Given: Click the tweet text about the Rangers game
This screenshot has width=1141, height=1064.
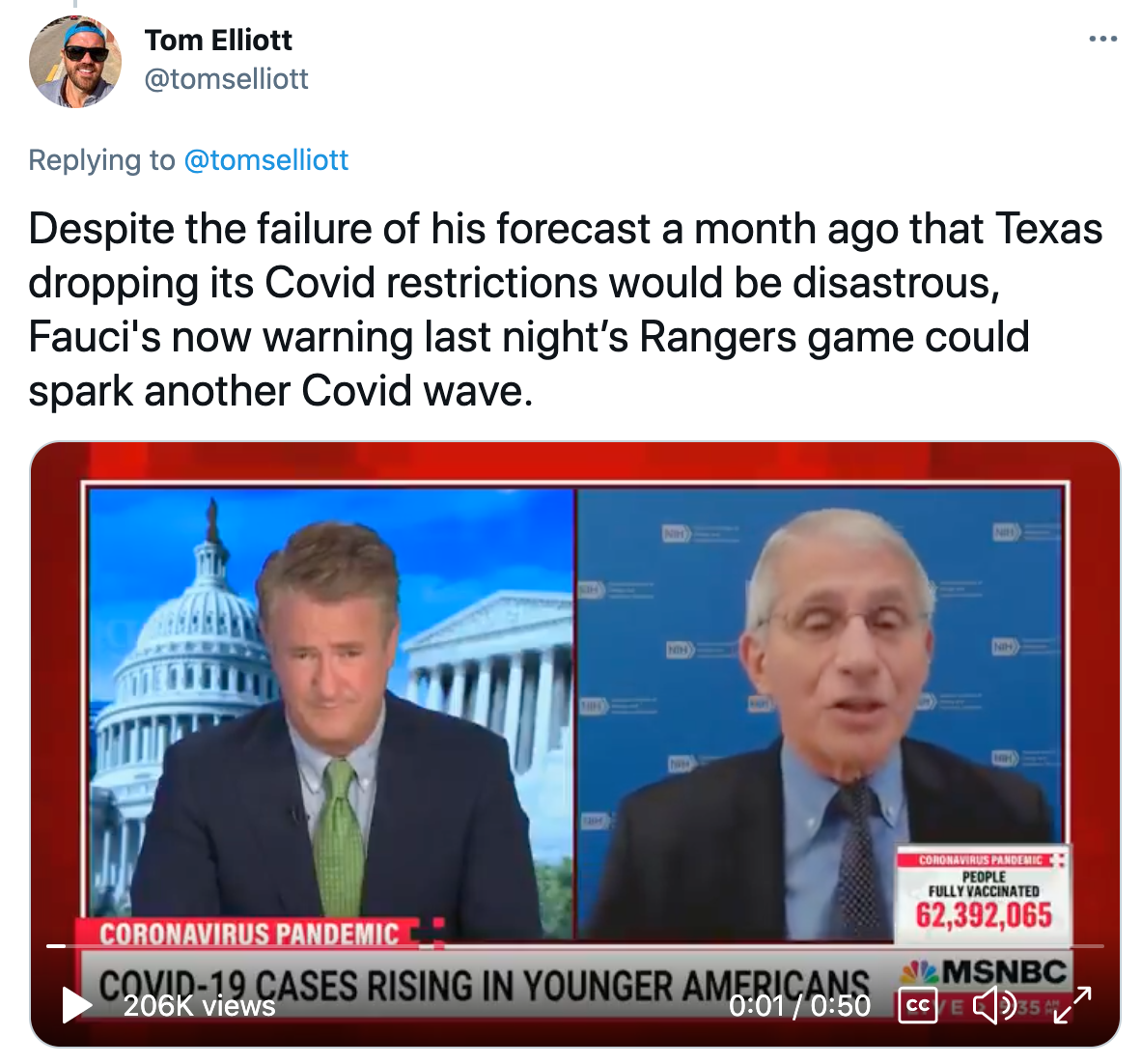Looking at the screenshot, I should point(565,309).
